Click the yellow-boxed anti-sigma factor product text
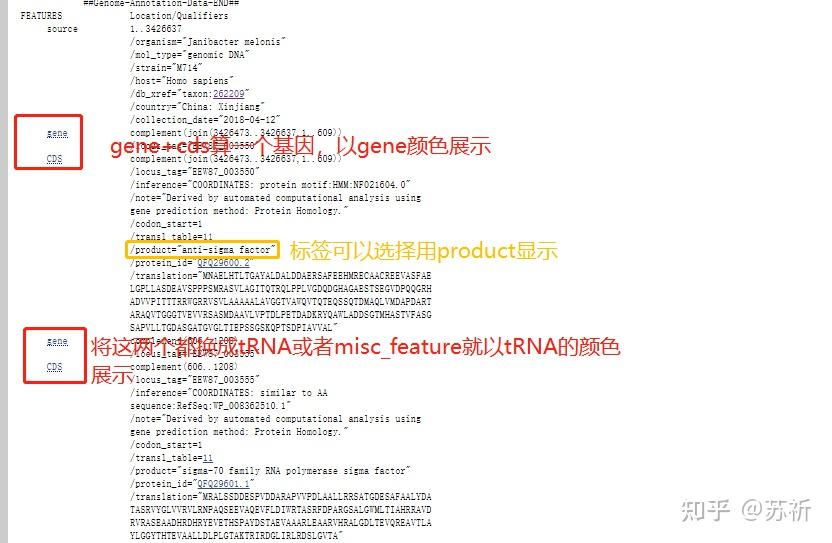This screenshot has width=832, height=543. coord(203,249)
